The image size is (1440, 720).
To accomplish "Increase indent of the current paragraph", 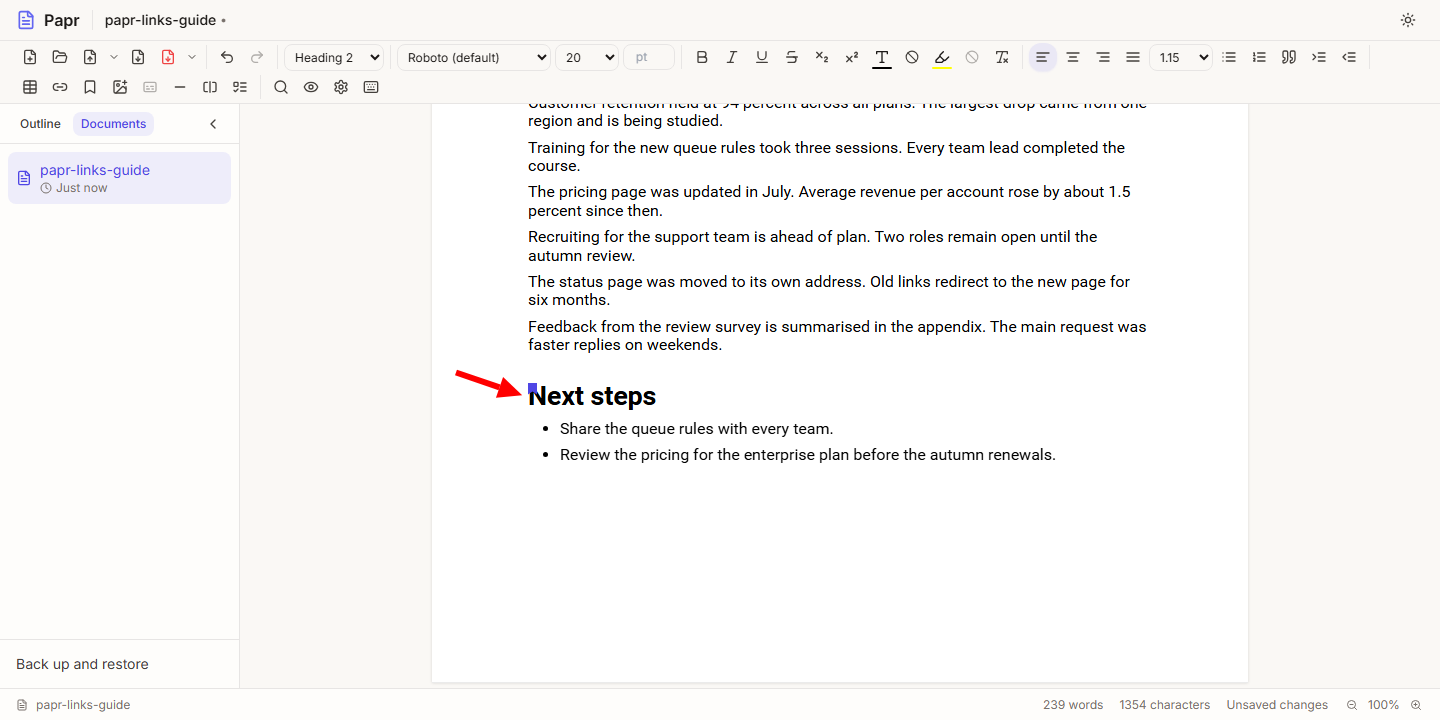I will [x=1319, y=57].
